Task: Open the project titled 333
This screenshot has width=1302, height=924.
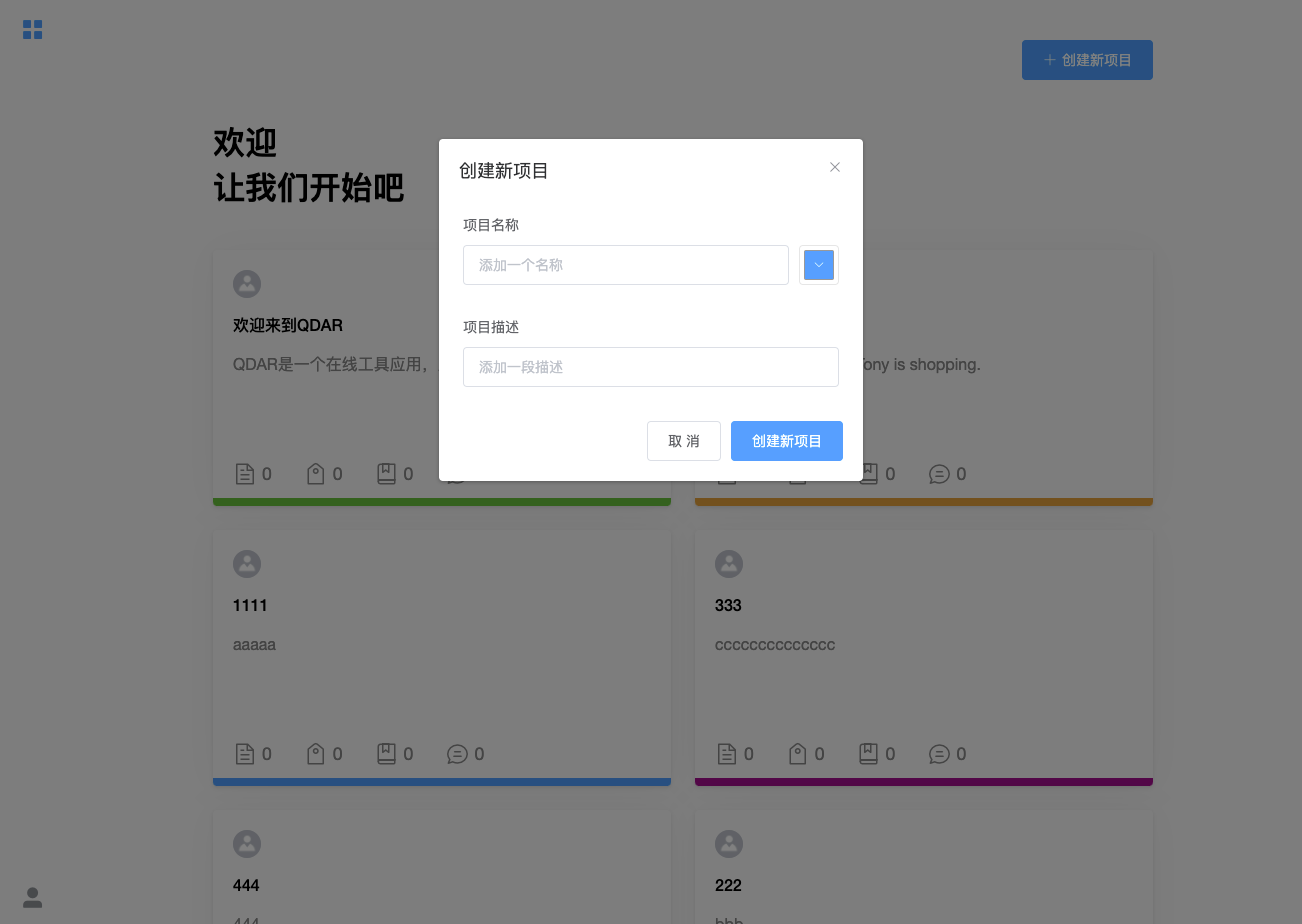Action: [x=728, y=605]
